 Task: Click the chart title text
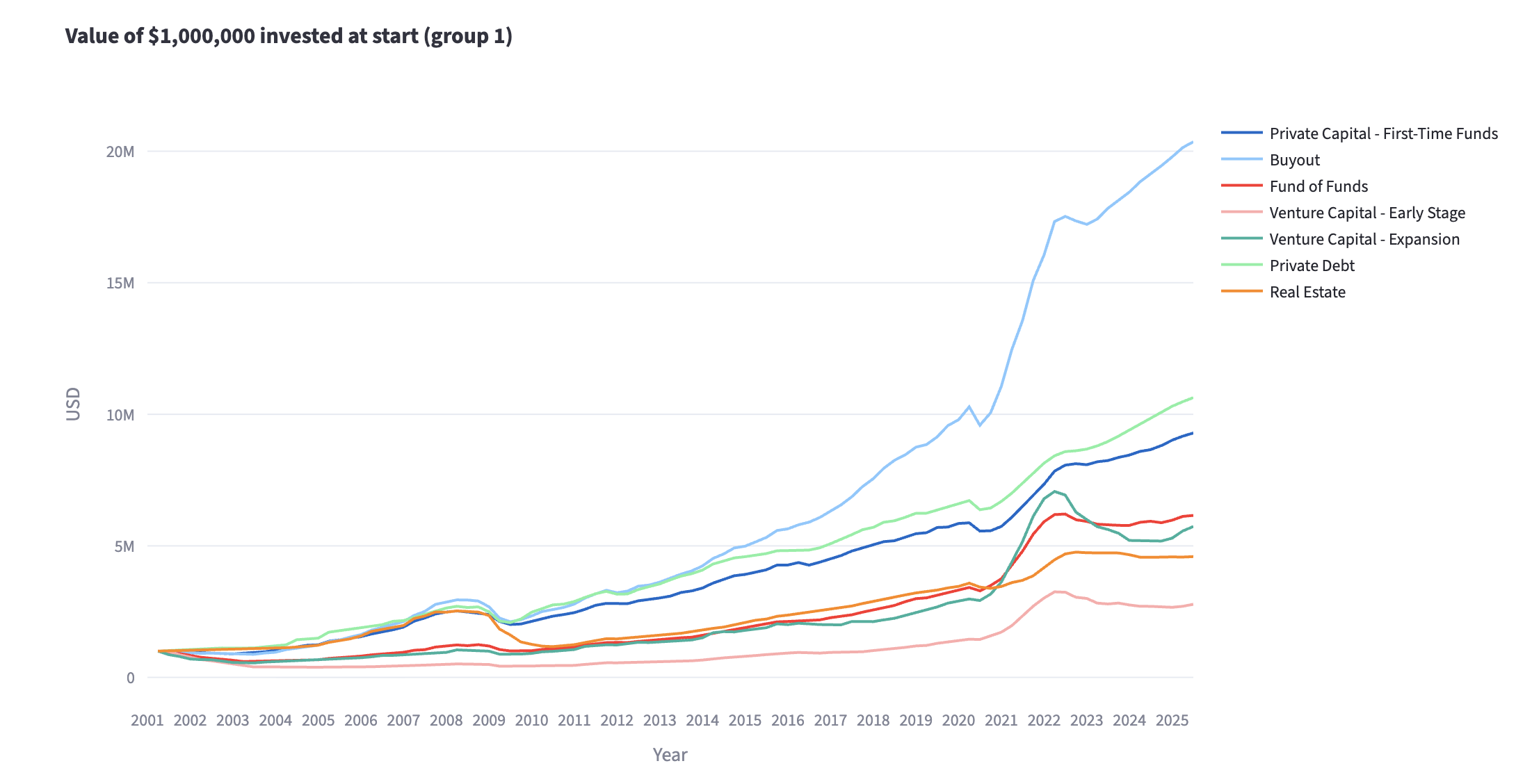pyautogui.click(x=289, y=36)
